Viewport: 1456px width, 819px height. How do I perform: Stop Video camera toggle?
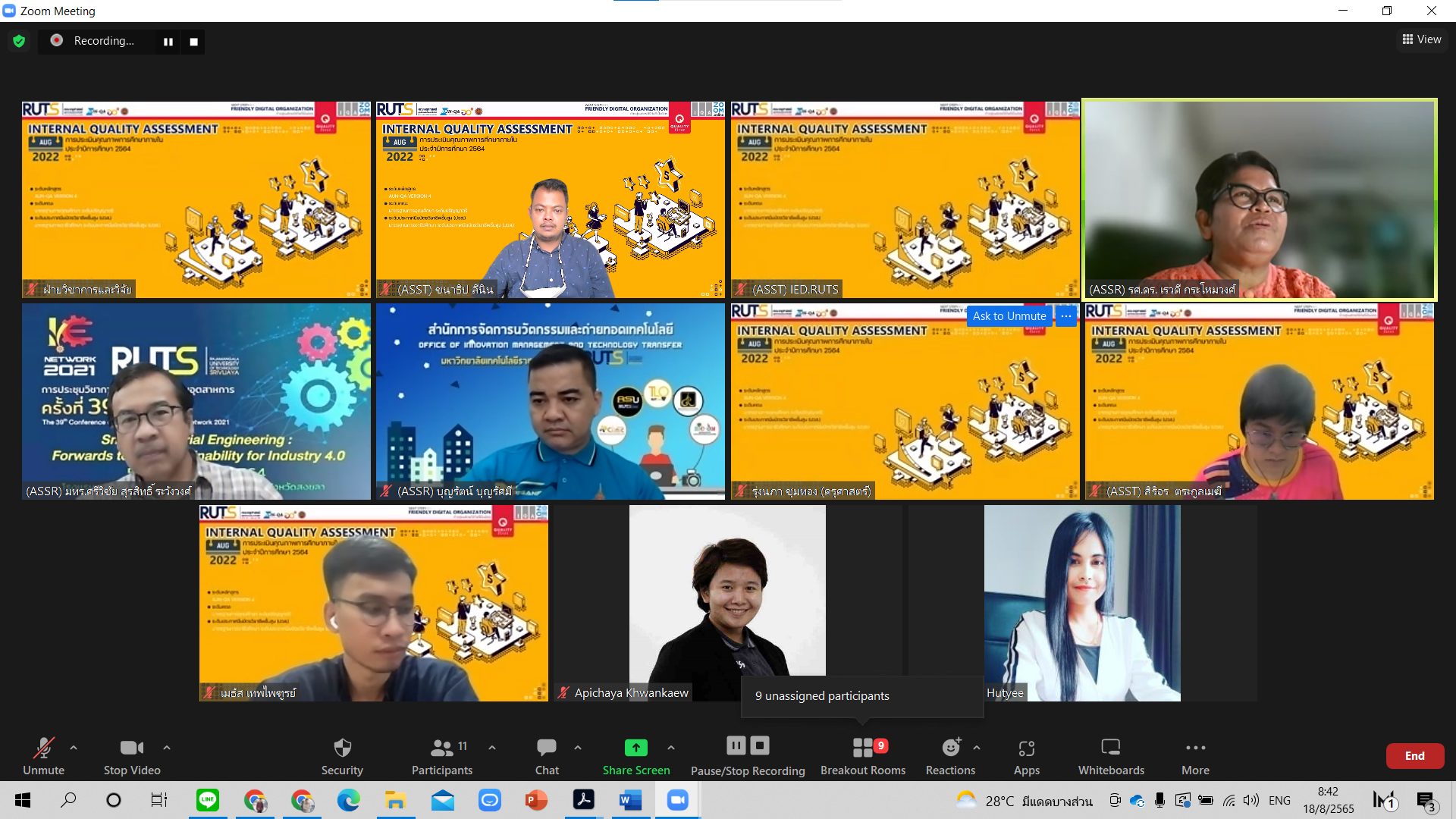pos(132,756)
